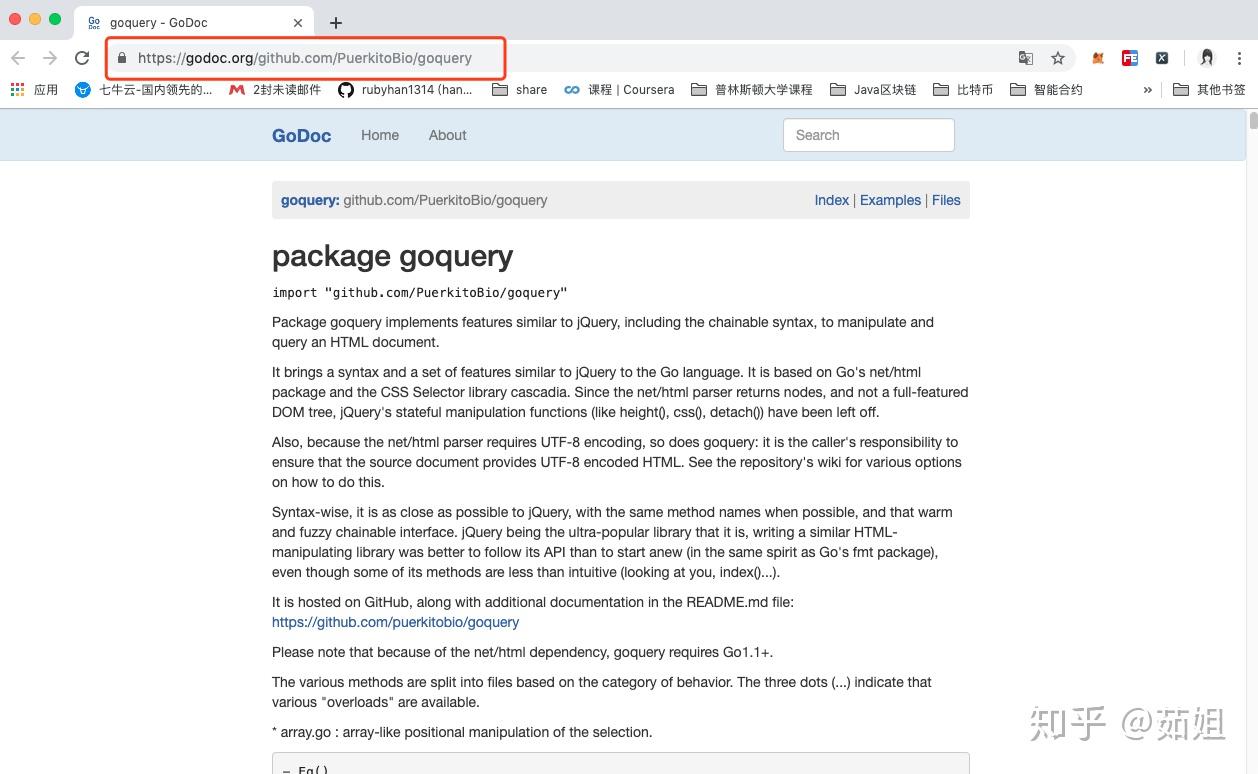Follow the github.com/puerkitobio/goquery hyperlink
This screenshot has height=774, width=1258.
click(395, 621)
